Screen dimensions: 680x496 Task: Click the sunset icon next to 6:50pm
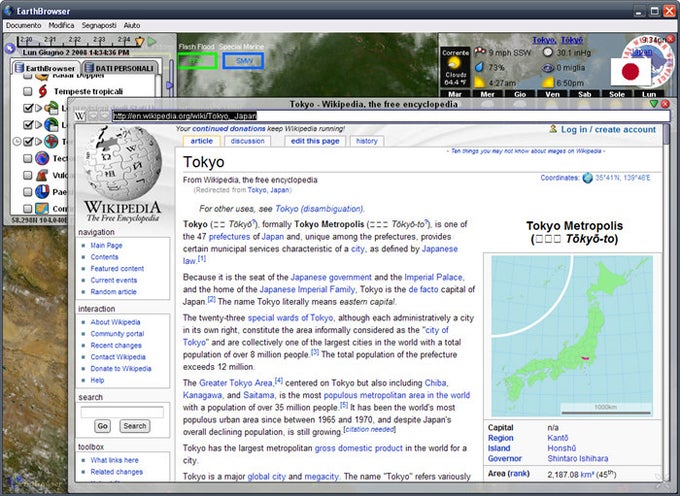(548, 82)
